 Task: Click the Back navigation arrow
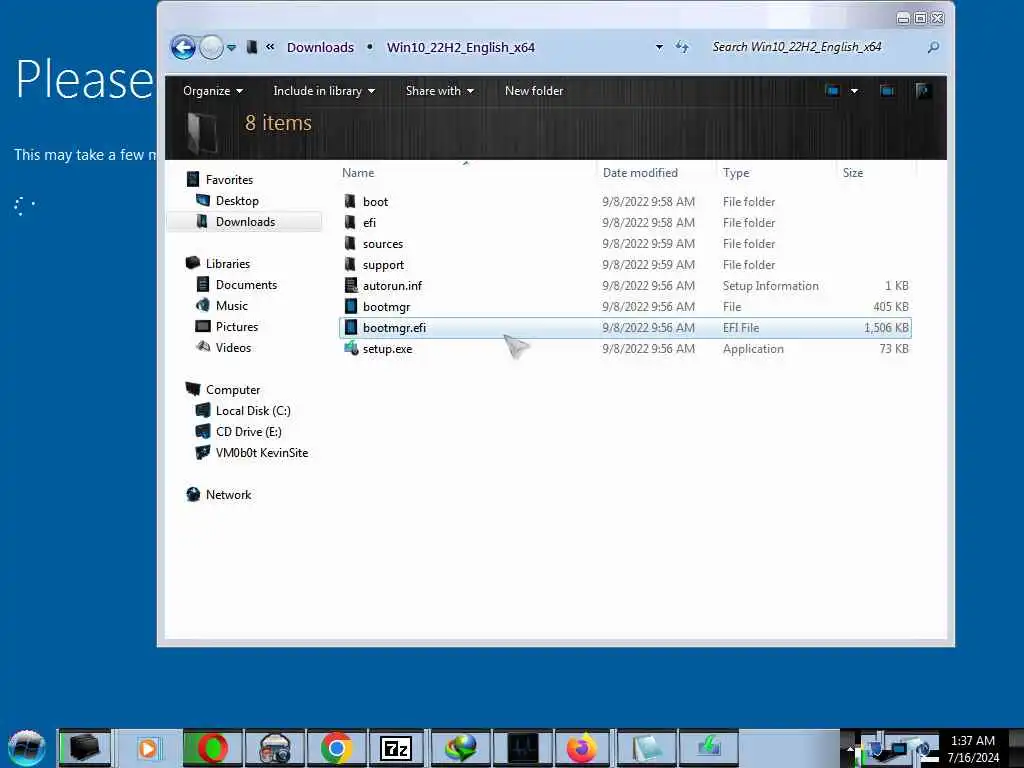[184, 47]
